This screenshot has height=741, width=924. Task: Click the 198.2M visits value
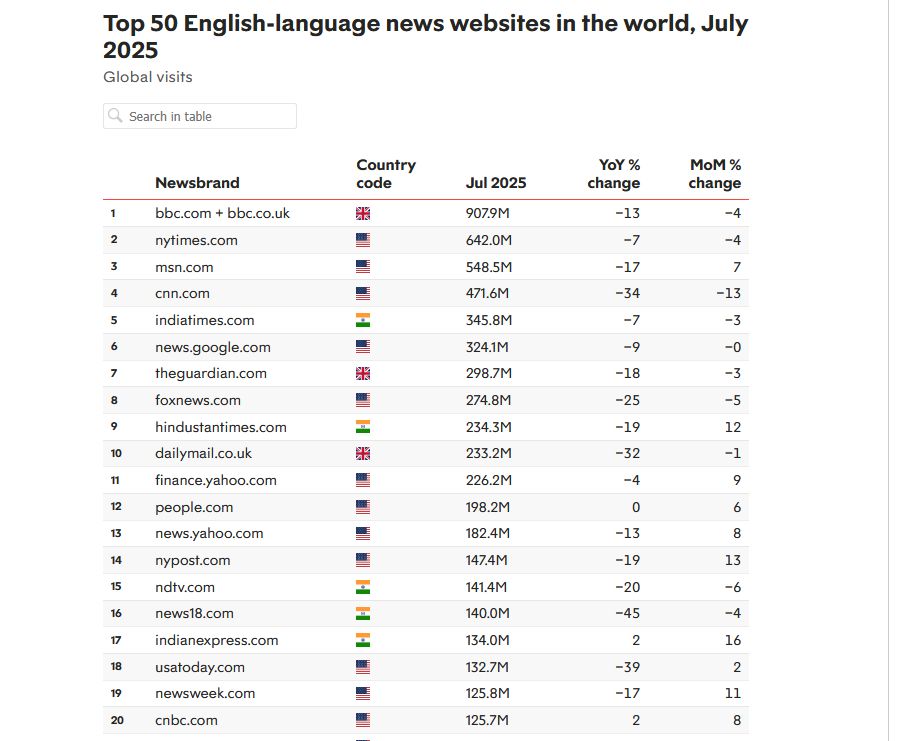tap(488, 508)
